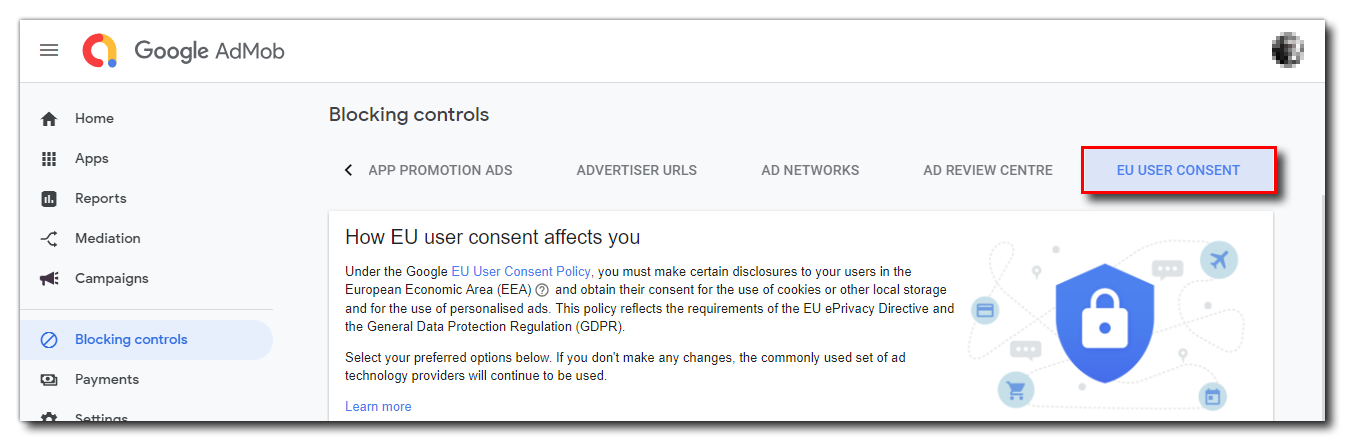The image size is (1345, 441).
Task: Open Settings in the sidebar
Action: (x=100, y=418)
